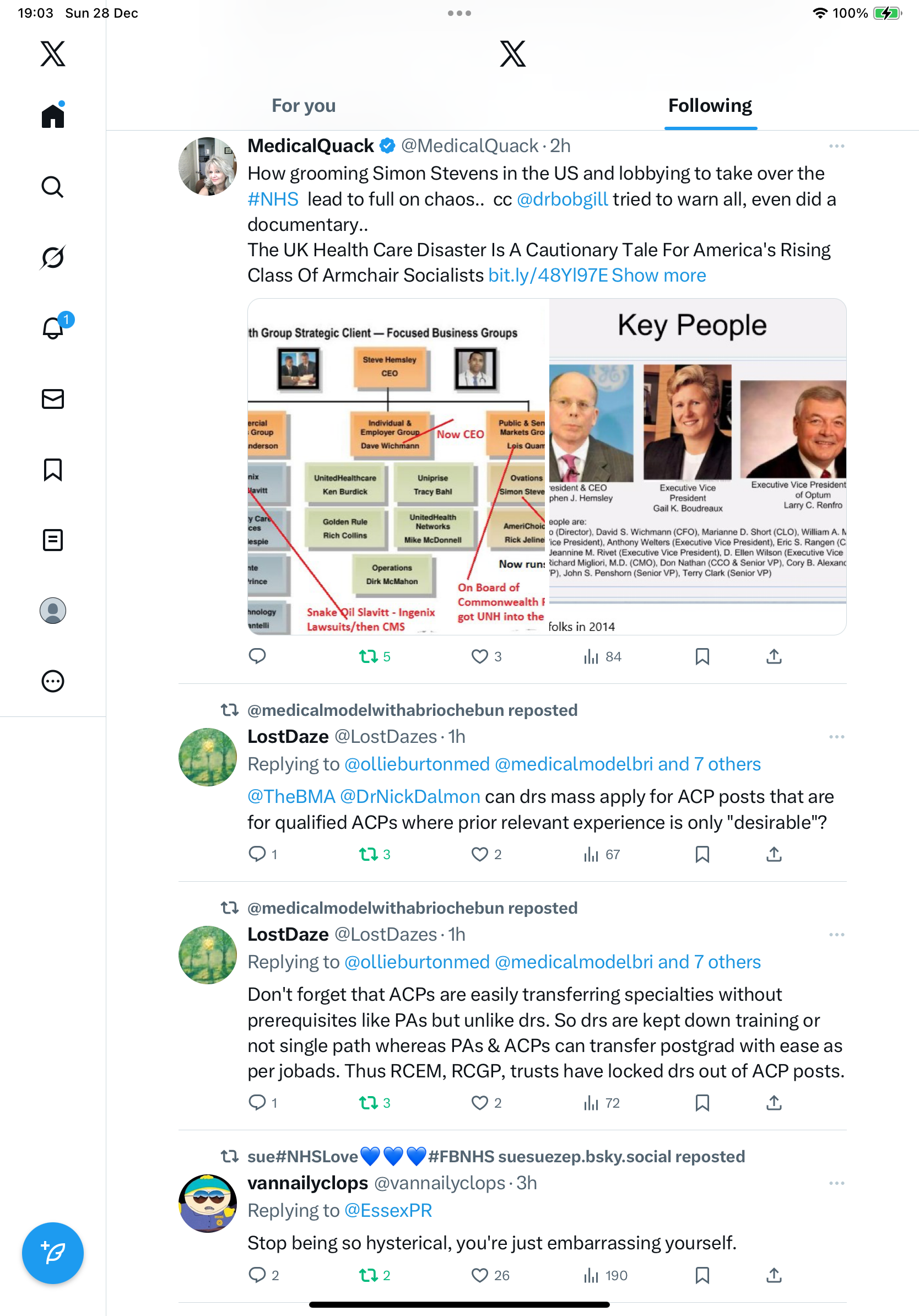Open the More circle menu in sidebar
This screenshot has height=1316, width=919.
coord(53,681)
